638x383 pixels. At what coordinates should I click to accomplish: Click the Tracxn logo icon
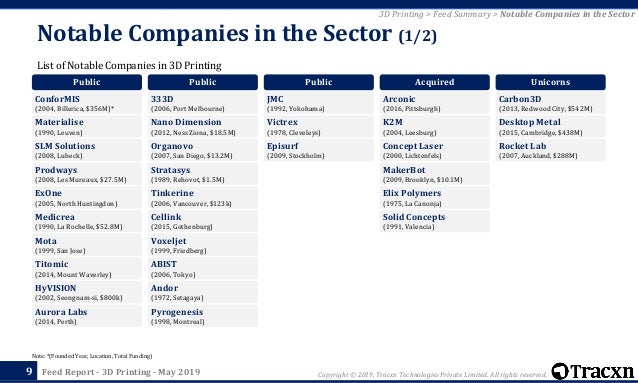(x=560, y=371)
